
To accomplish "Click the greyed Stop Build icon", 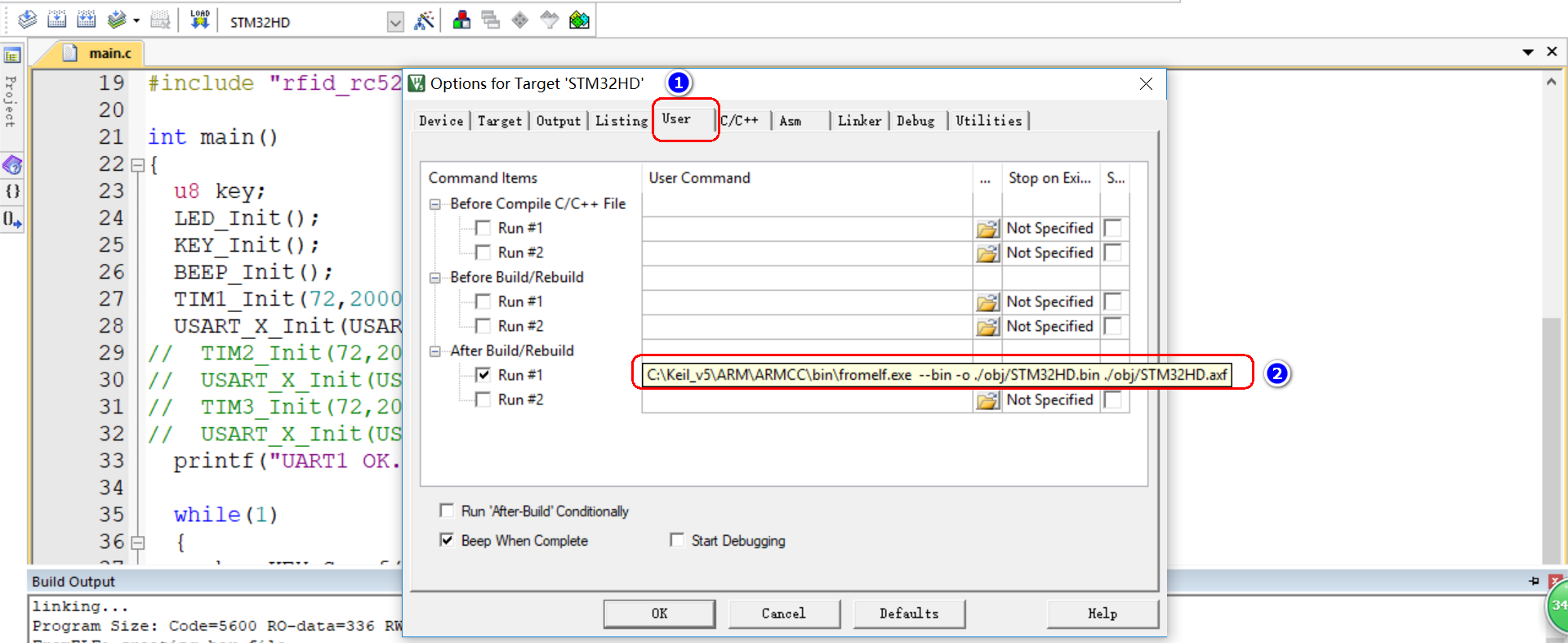I will [161, 20].
